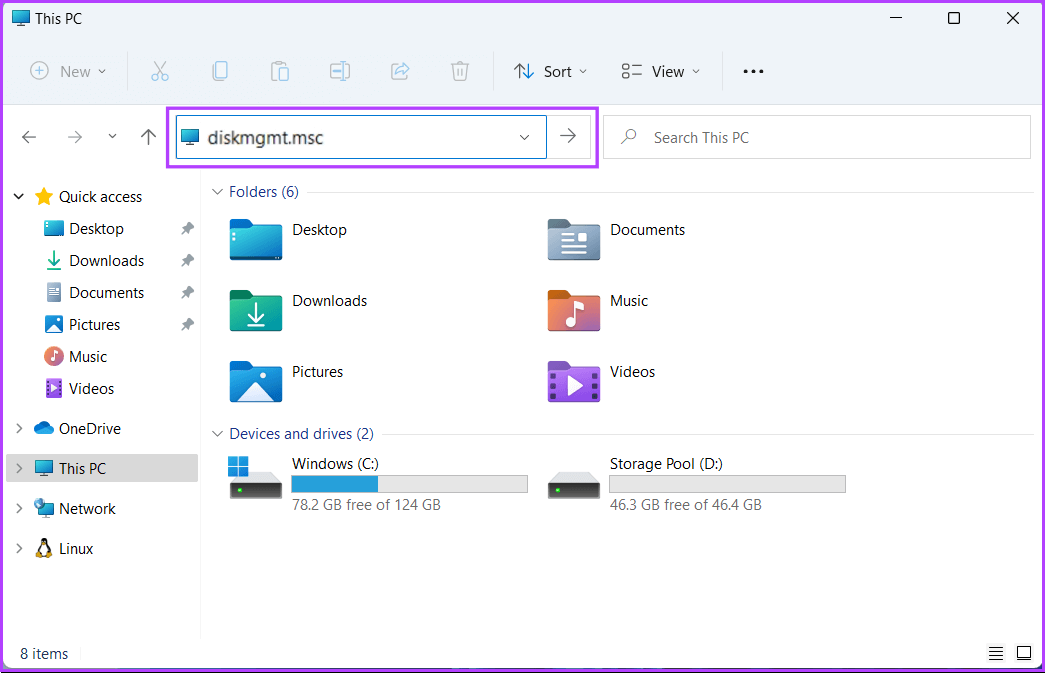The height and width of the screenshot is (673, 1045).
Task: Click the Copy icon in toolbar
Action: pyautogui.click(x=219, y=71)
